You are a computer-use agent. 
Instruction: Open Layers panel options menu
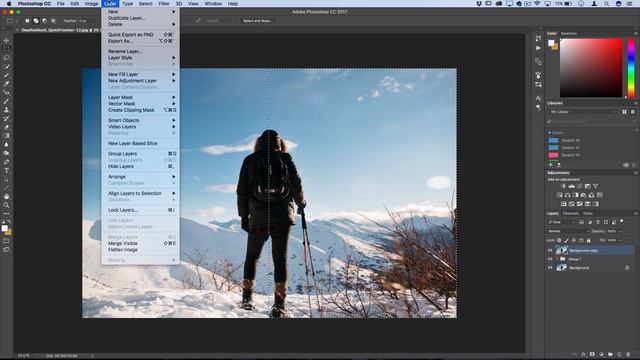[636, 213]
